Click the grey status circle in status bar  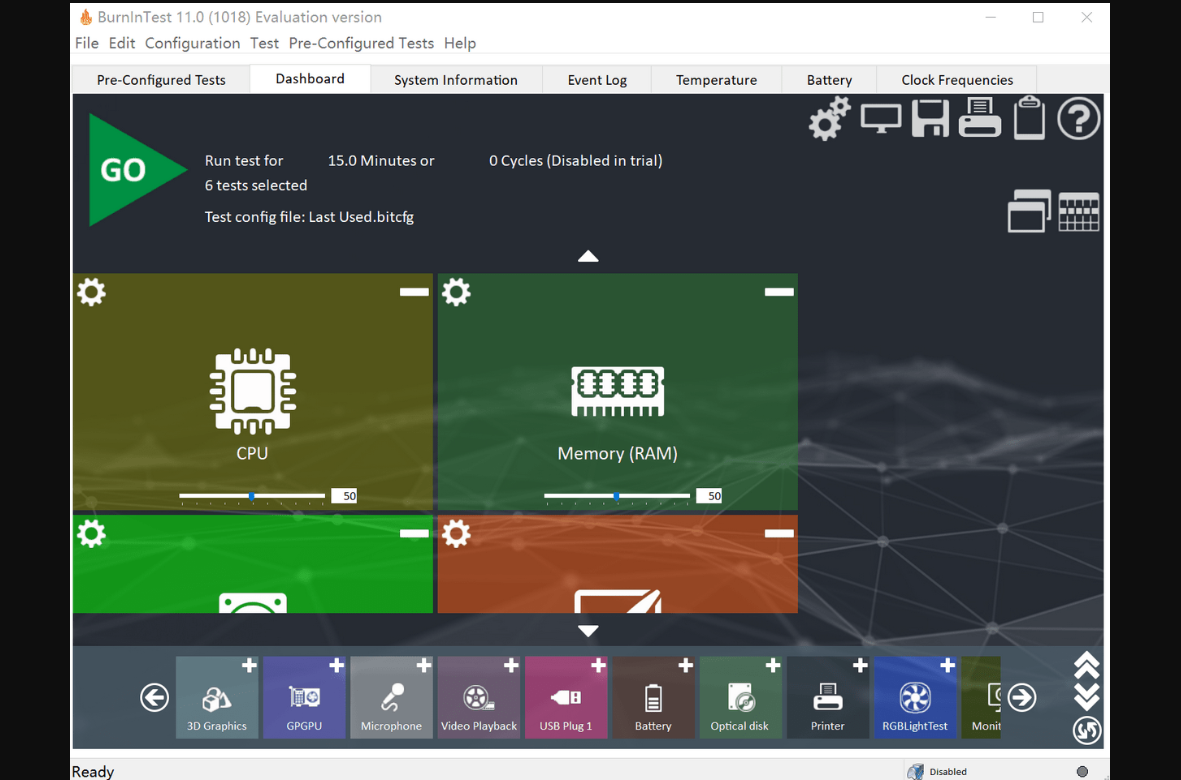pos(1082,772)
